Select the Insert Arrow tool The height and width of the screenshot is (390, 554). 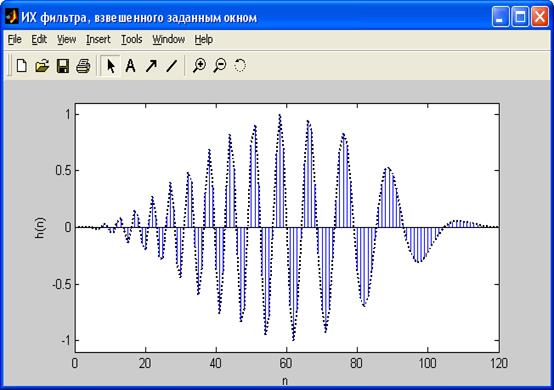click(x=151, y=66)
